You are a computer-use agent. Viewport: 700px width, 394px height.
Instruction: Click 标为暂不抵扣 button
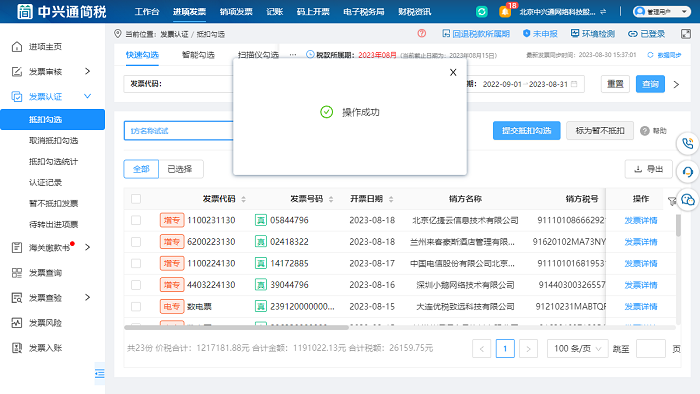[x=600, y=131]
